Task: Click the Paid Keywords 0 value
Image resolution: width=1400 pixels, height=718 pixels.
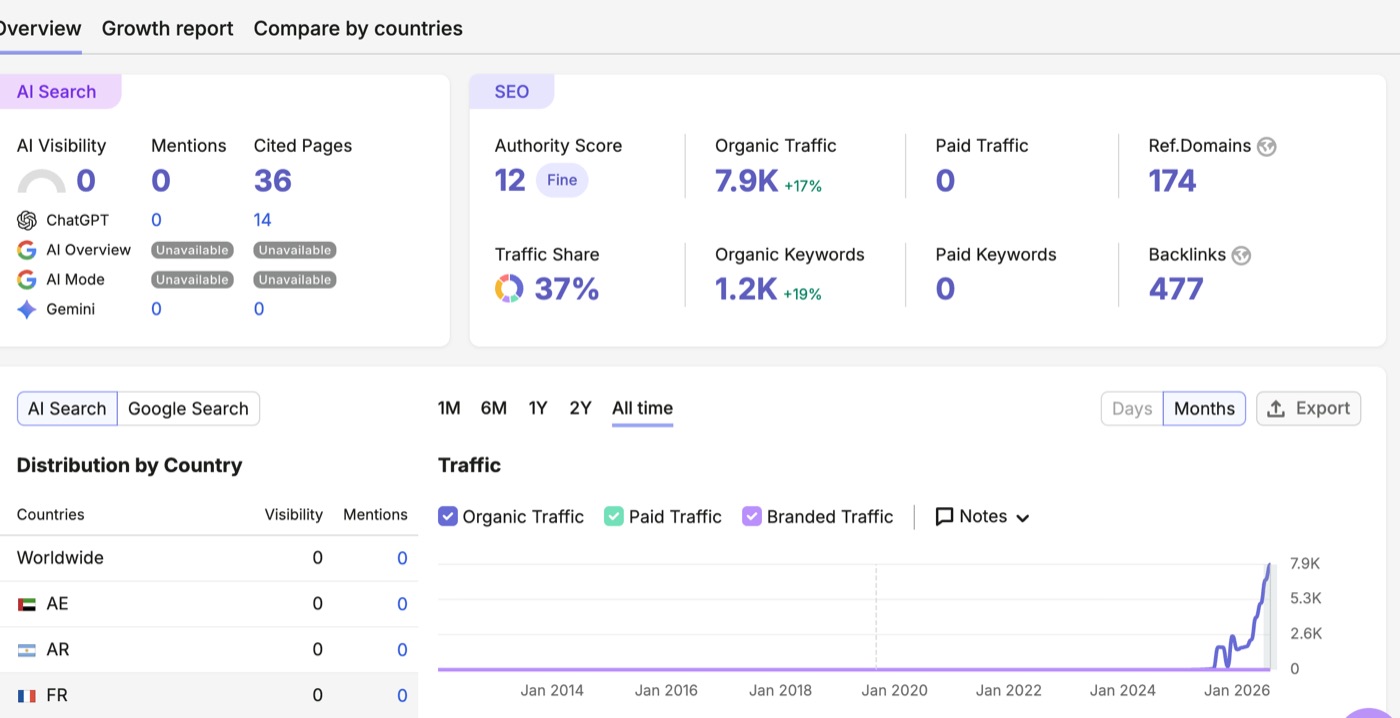Action: (945, 289)
